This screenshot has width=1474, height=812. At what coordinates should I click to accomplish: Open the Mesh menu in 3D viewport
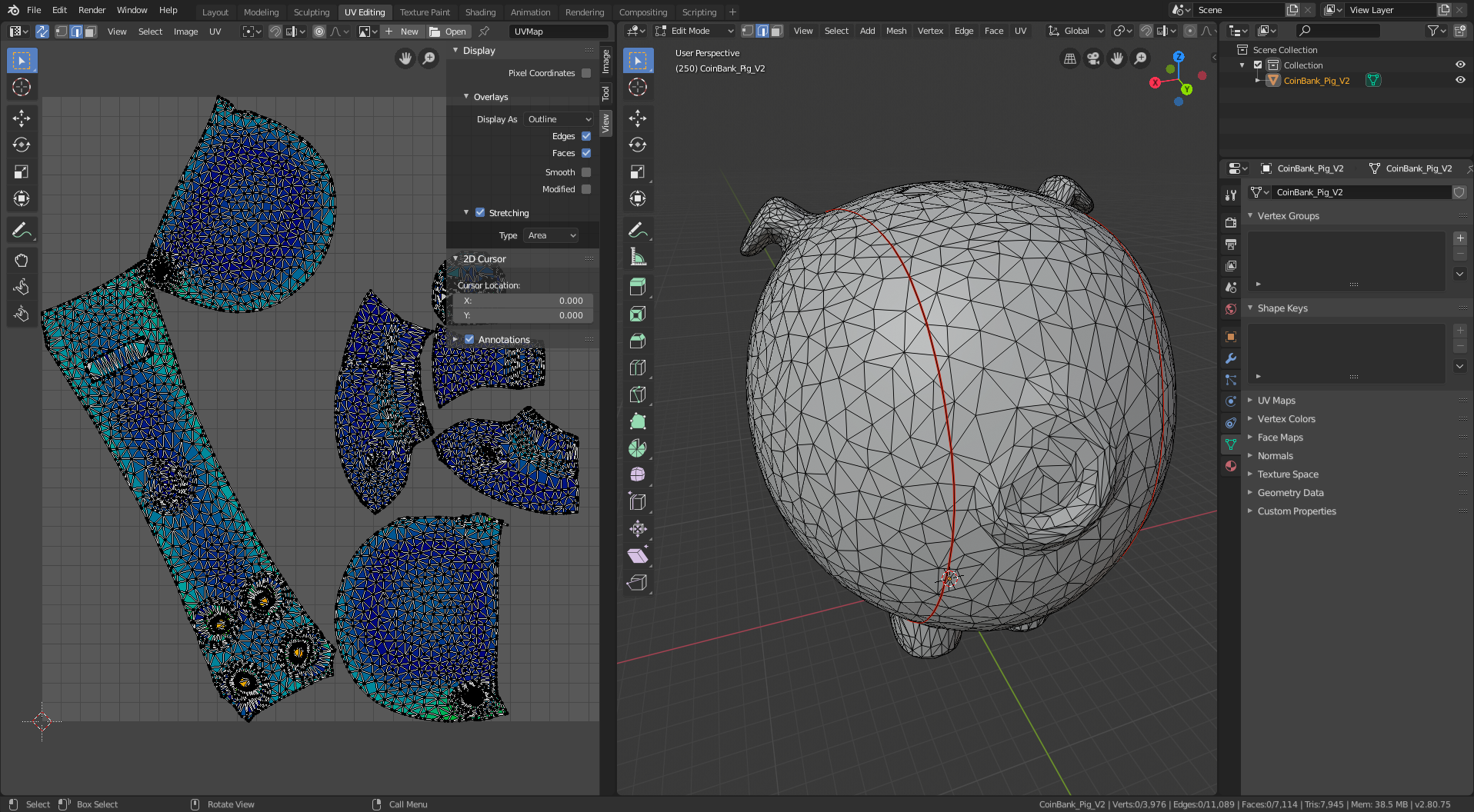[x=895, y=31]
